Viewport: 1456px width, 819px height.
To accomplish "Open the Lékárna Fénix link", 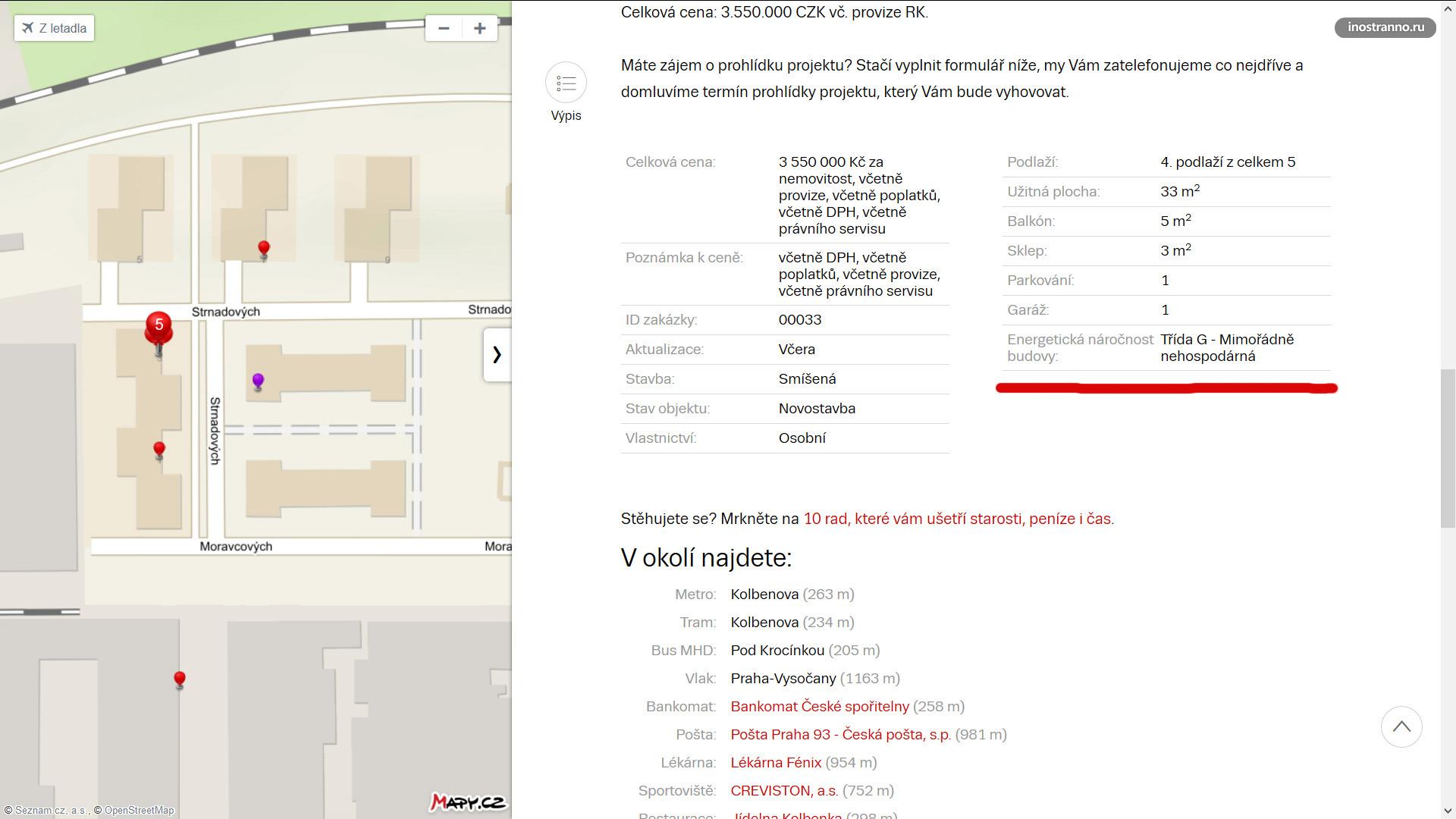I will 776,762.
